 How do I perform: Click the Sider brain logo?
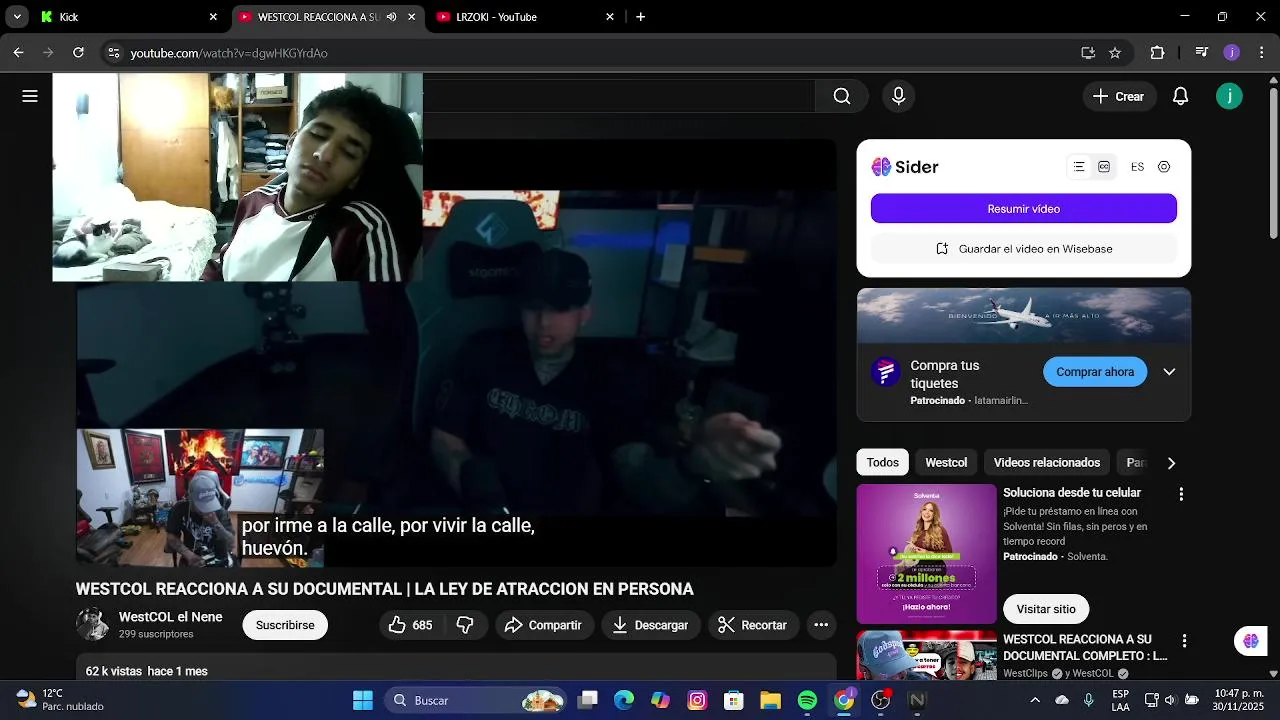coord(881,167)
